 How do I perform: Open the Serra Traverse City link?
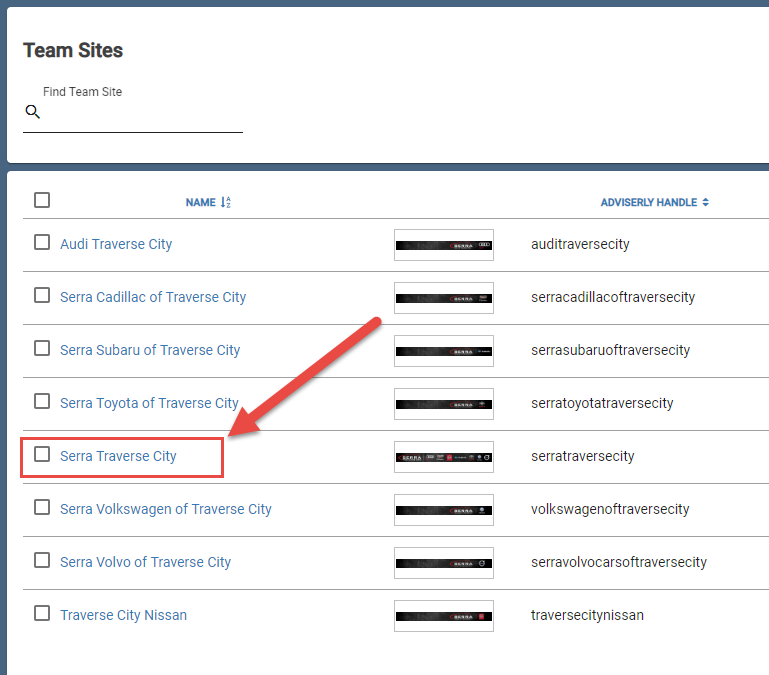point(118,456)
